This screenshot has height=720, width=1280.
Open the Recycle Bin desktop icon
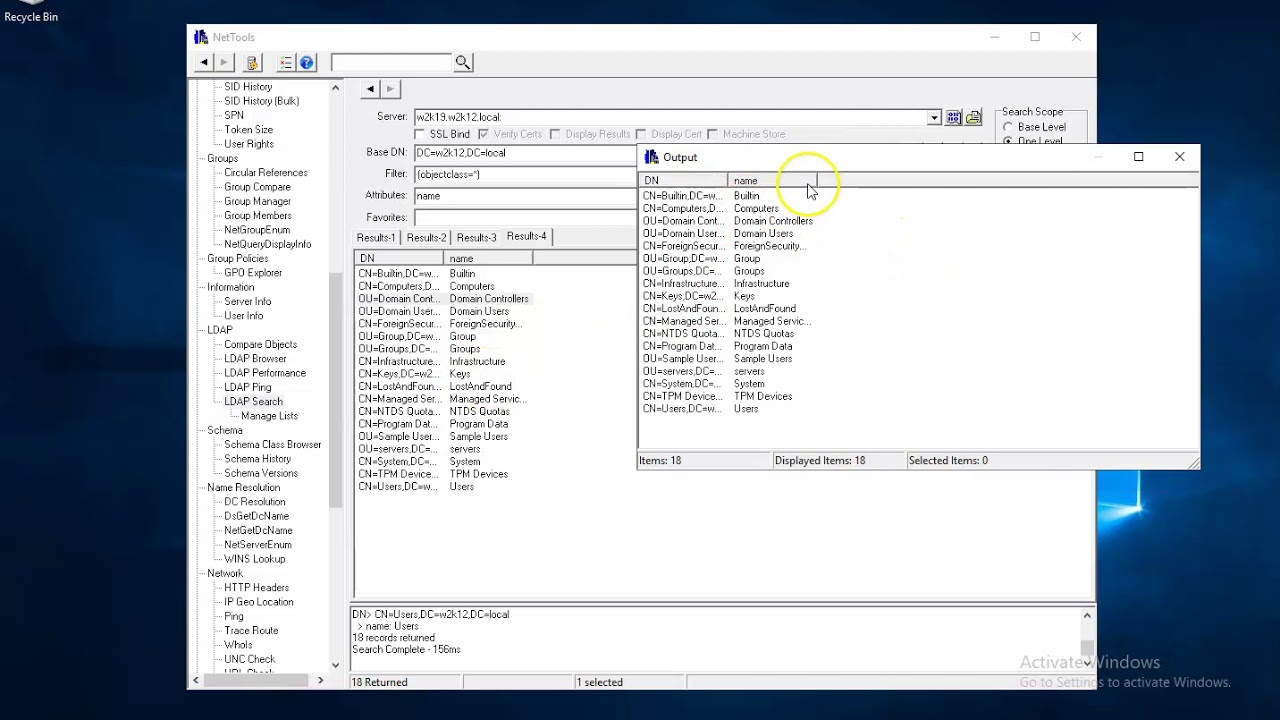tap(31, 12)
